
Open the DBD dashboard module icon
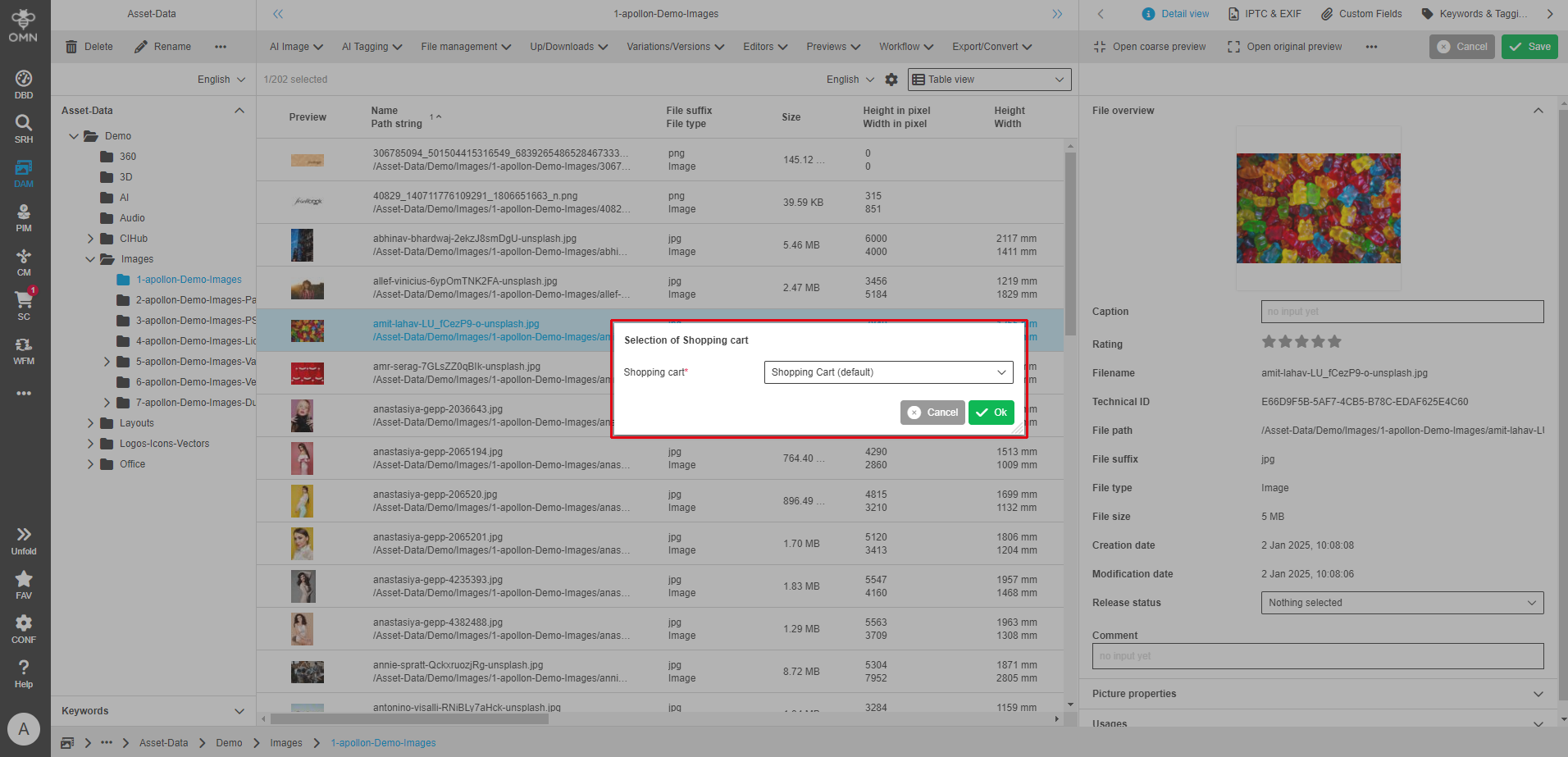[x=24, y=84]
